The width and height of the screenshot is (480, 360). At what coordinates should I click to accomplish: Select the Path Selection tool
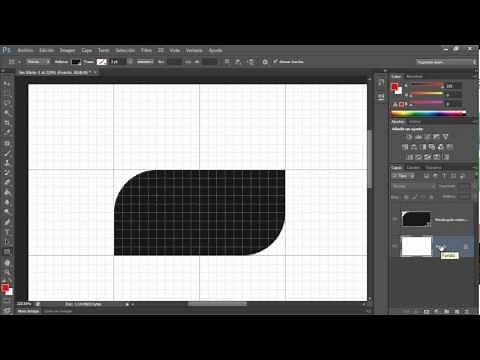coord(7,242)
